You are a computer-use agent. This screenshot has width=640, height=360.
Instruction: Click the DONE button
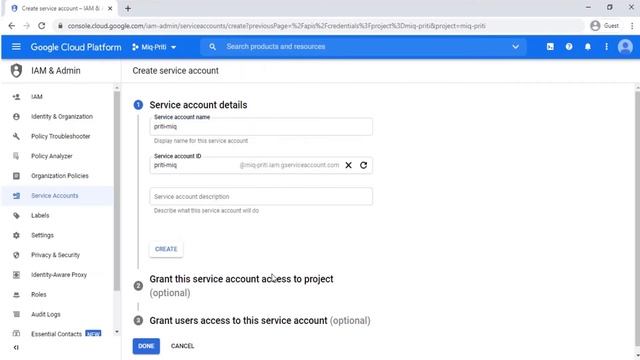[146, 346]
